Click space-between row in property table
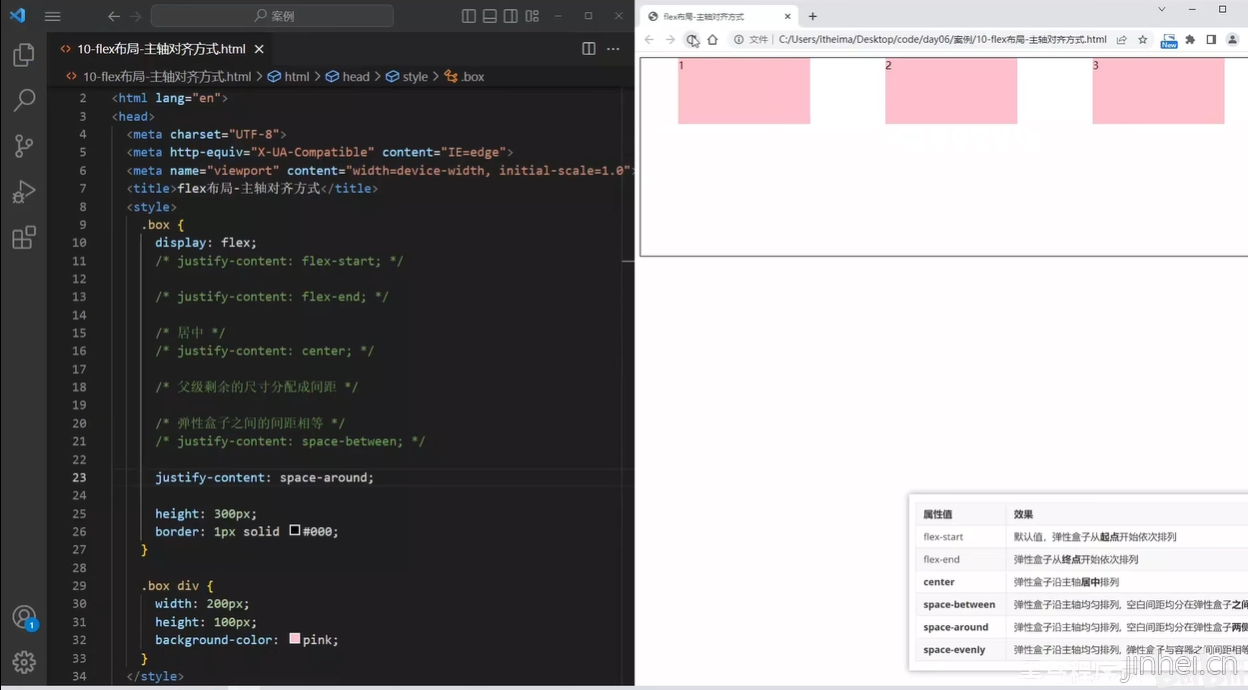 (x=1080, y=604)
